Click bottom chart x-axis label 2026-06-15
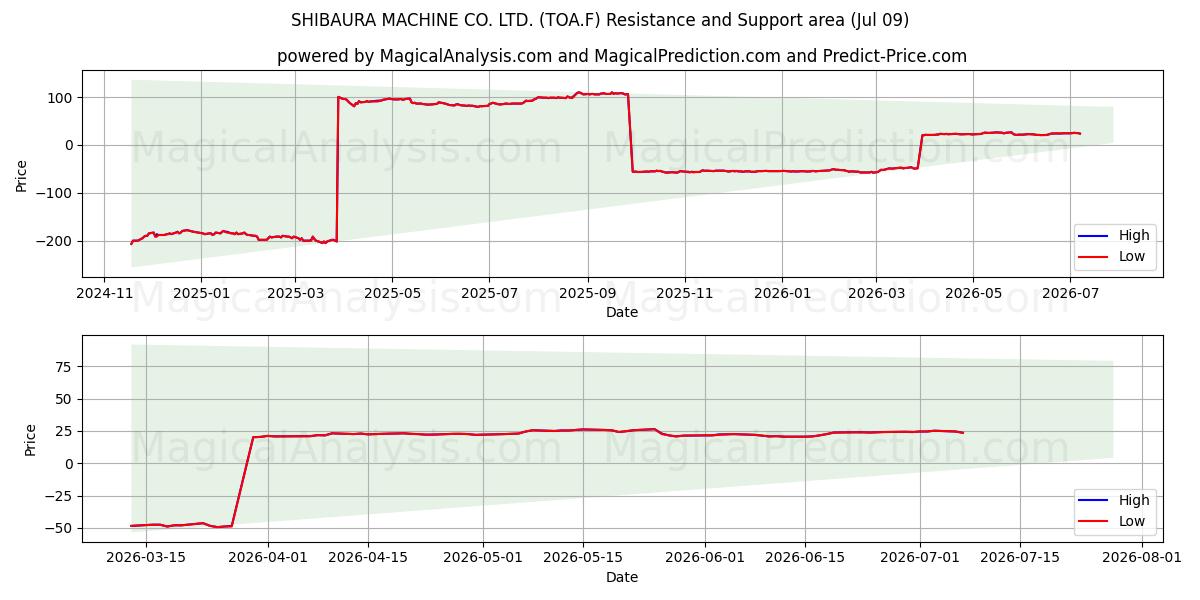Image resolution: width=1200 pixels, height=600 pixels. click(x=805, y=559)
